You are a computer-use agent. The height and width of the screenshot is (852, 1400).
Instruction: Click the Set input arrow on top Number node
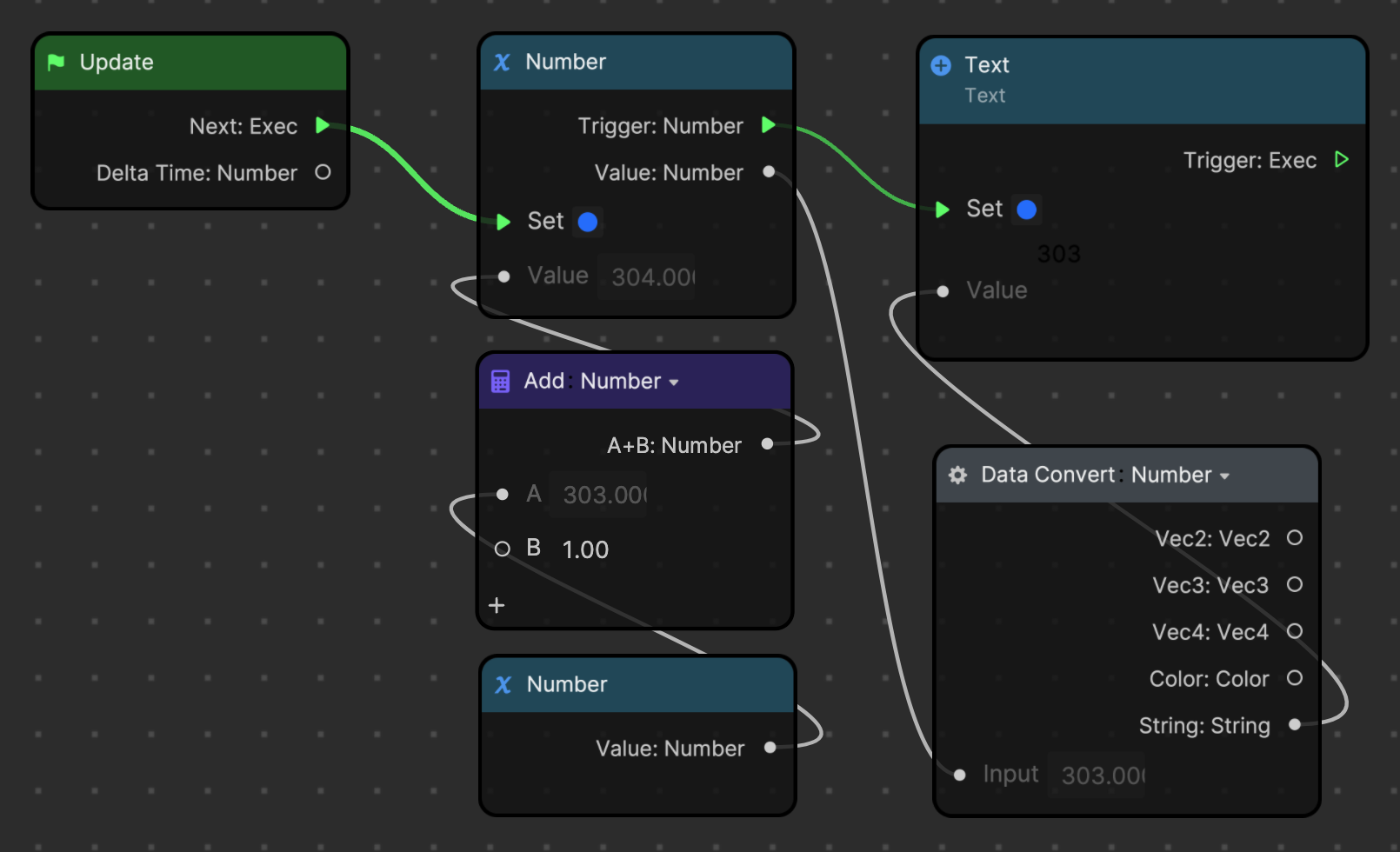click(503, 222)
